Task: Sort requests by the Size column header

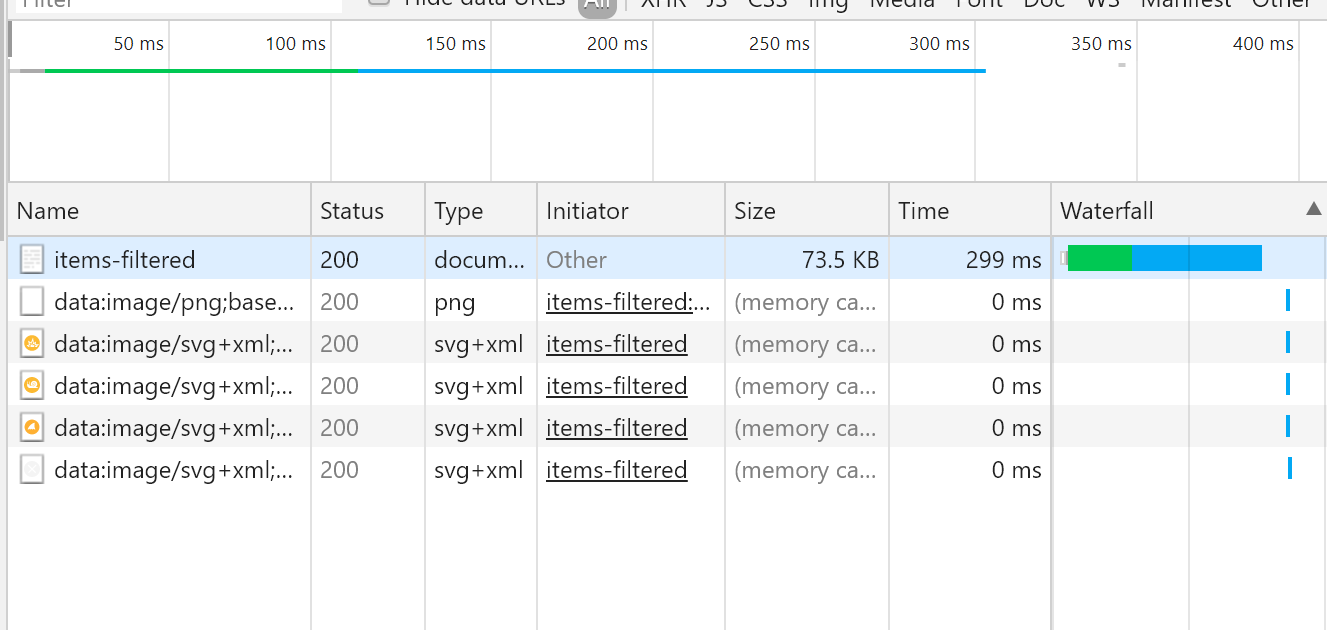Action: pyautogui.click(x=755, y=211)
